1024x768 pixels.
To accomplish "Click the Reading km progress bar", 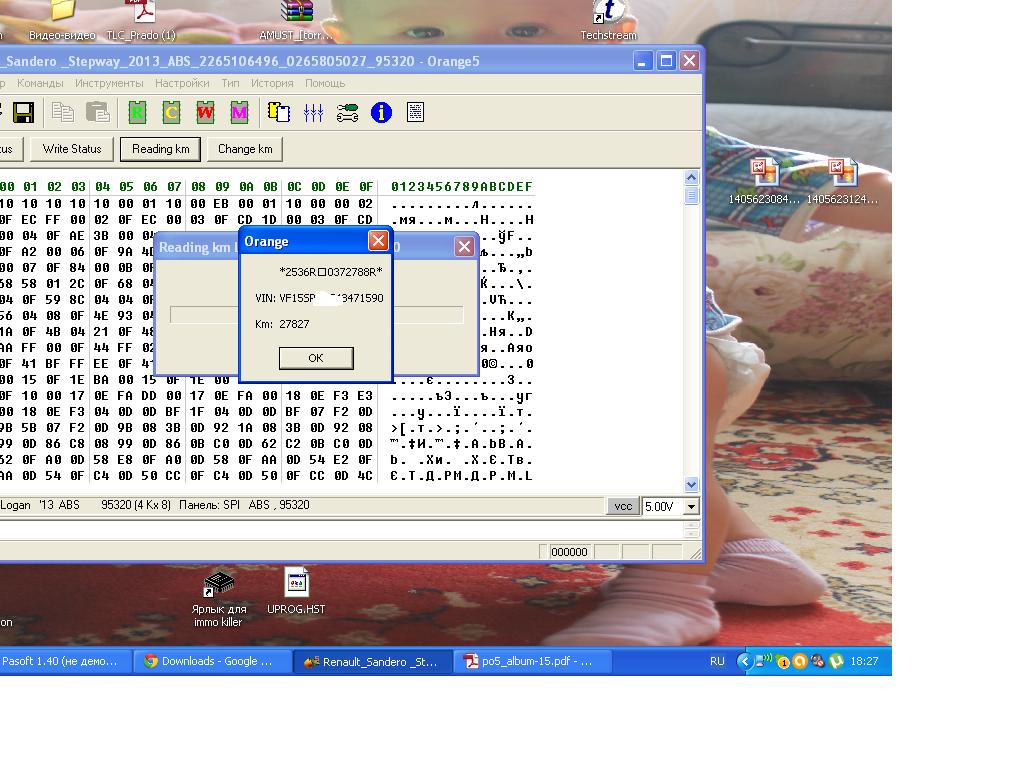I will click(x=316, y=315).
